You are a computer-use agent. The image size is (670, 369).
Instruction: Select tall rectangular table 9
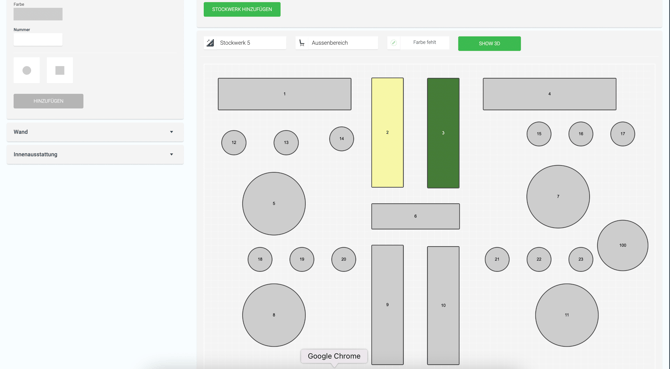coord(388,305)
